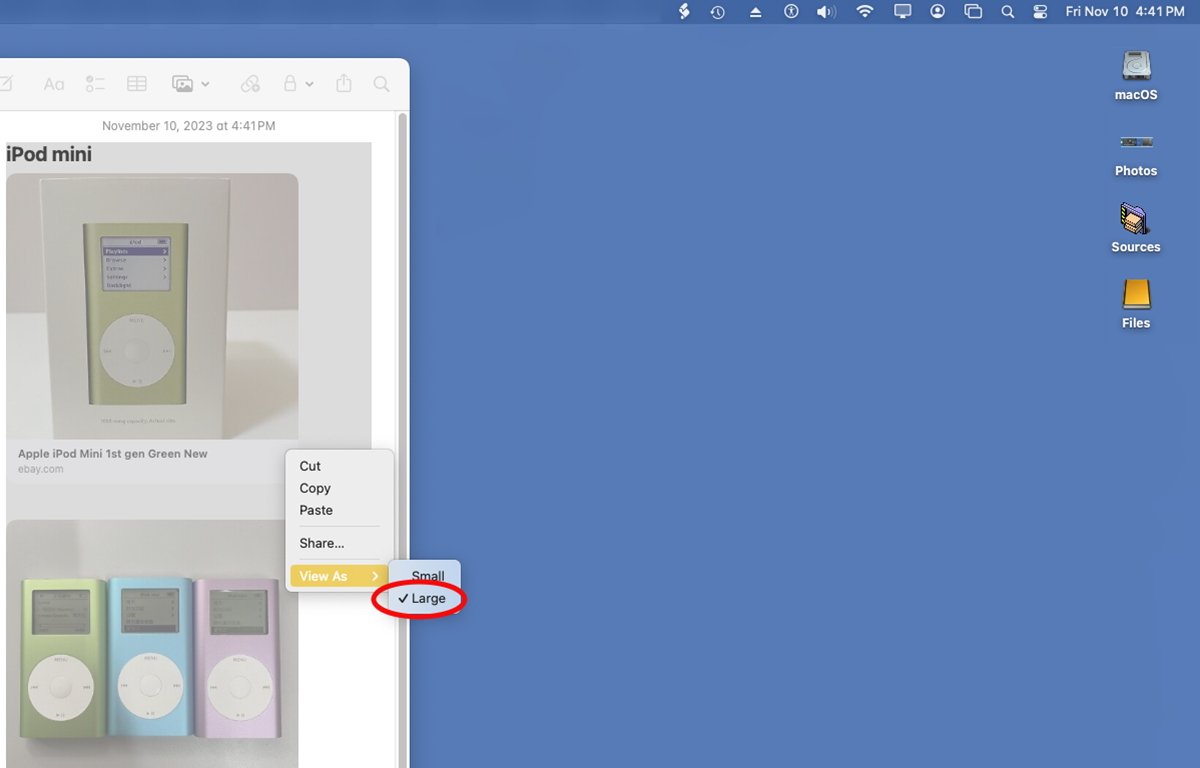This screenshot has width=1200, height=768.
Task: Open Time Machine in the menu bar
Action: tap(718, 12)
